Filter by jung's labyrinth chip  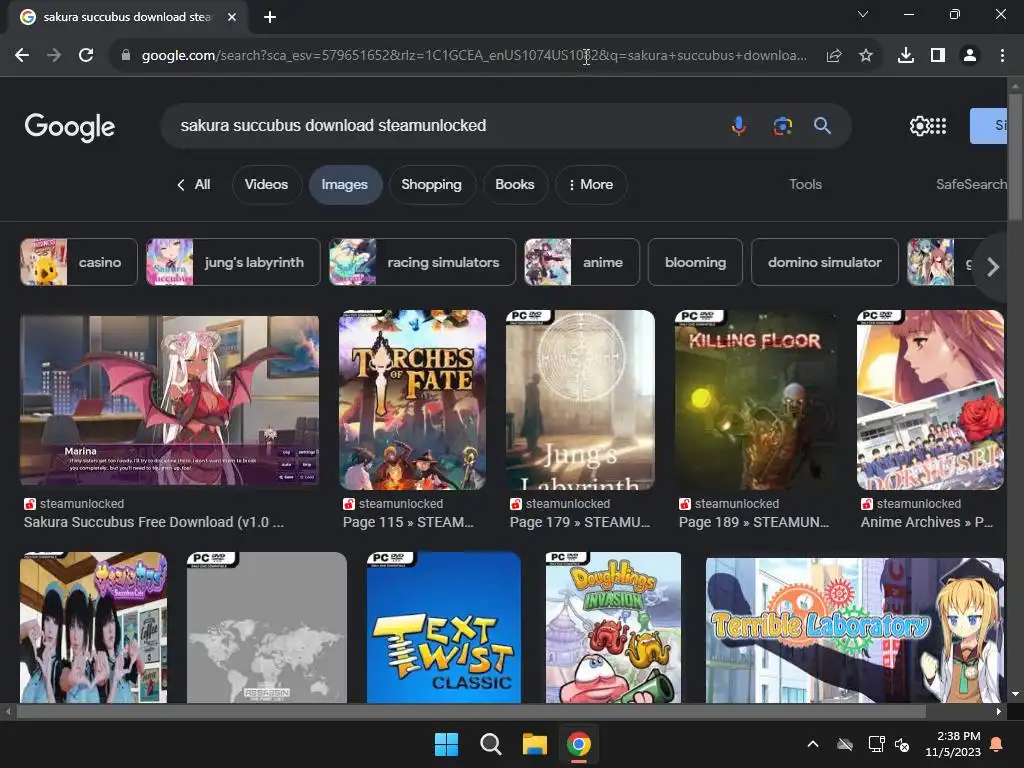pyautogui.click(x=233, y=262)
